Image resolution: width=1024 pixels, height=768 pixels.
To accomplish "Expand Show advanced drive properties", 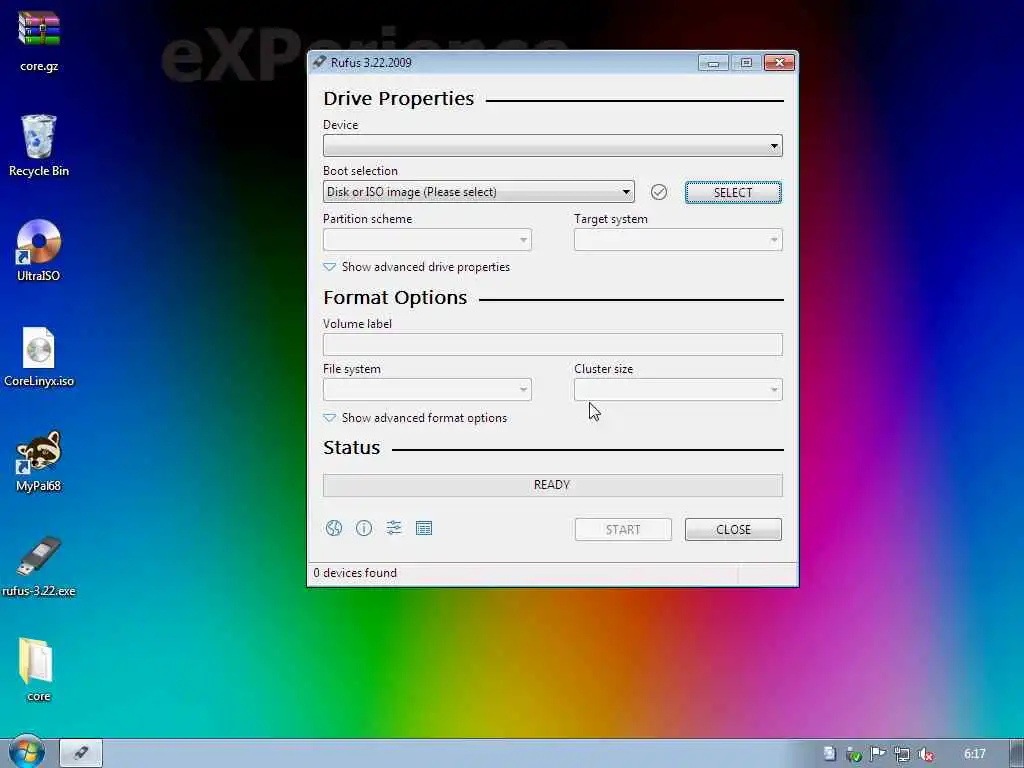I will 416,267.
